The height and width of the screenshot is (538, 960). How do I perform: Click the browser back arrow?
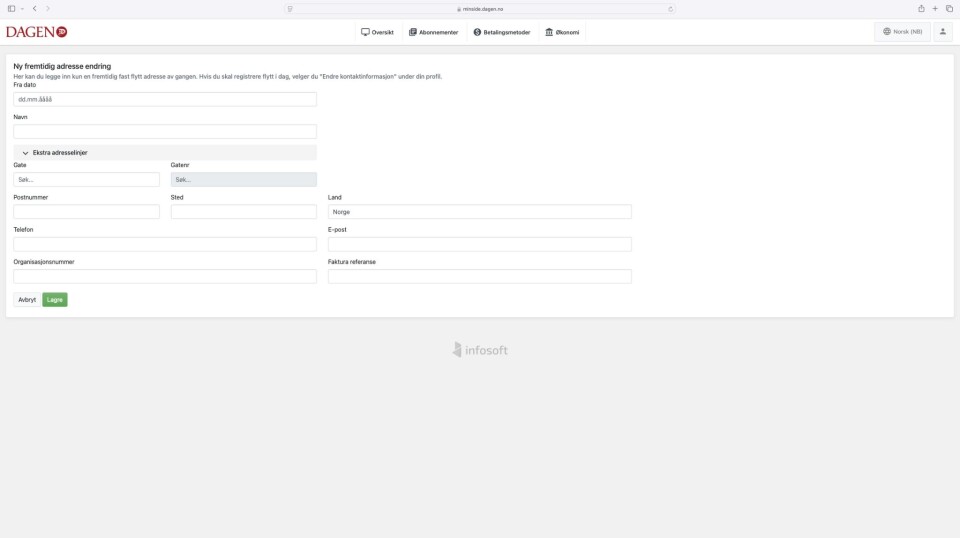click(35, 8)
